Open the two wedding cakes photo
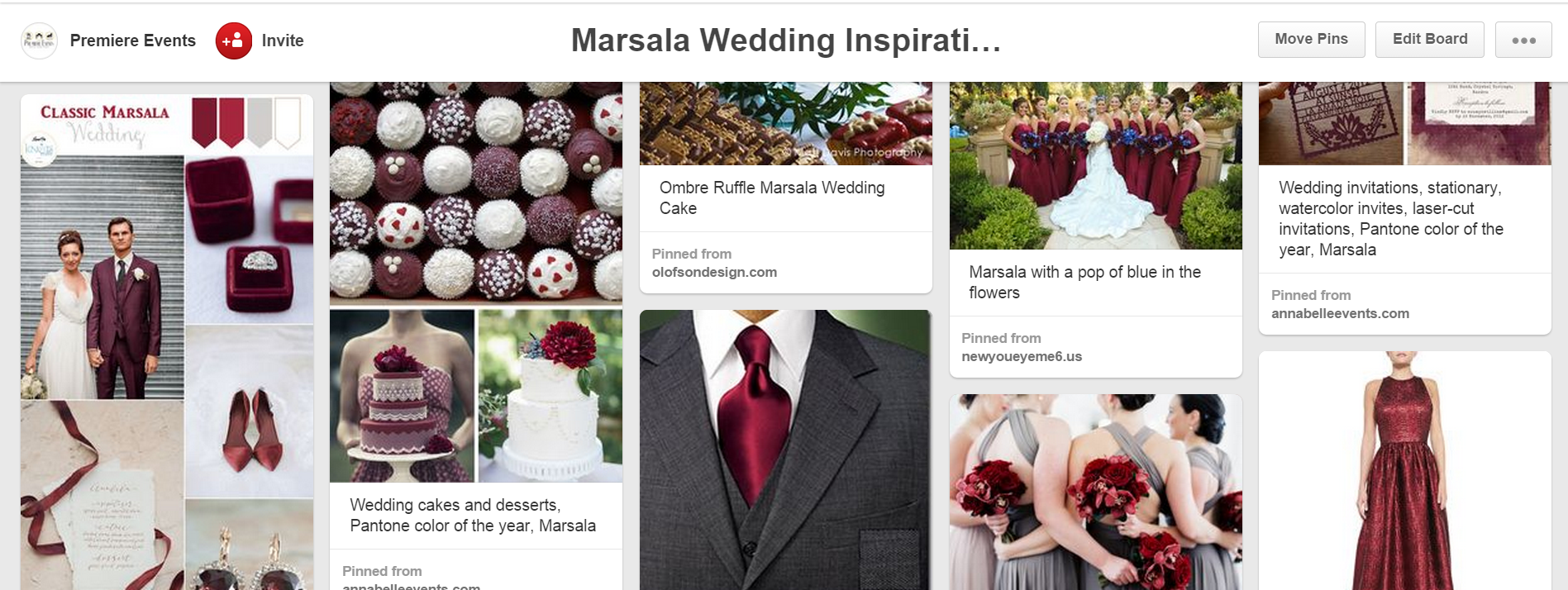 coord(476,396)
